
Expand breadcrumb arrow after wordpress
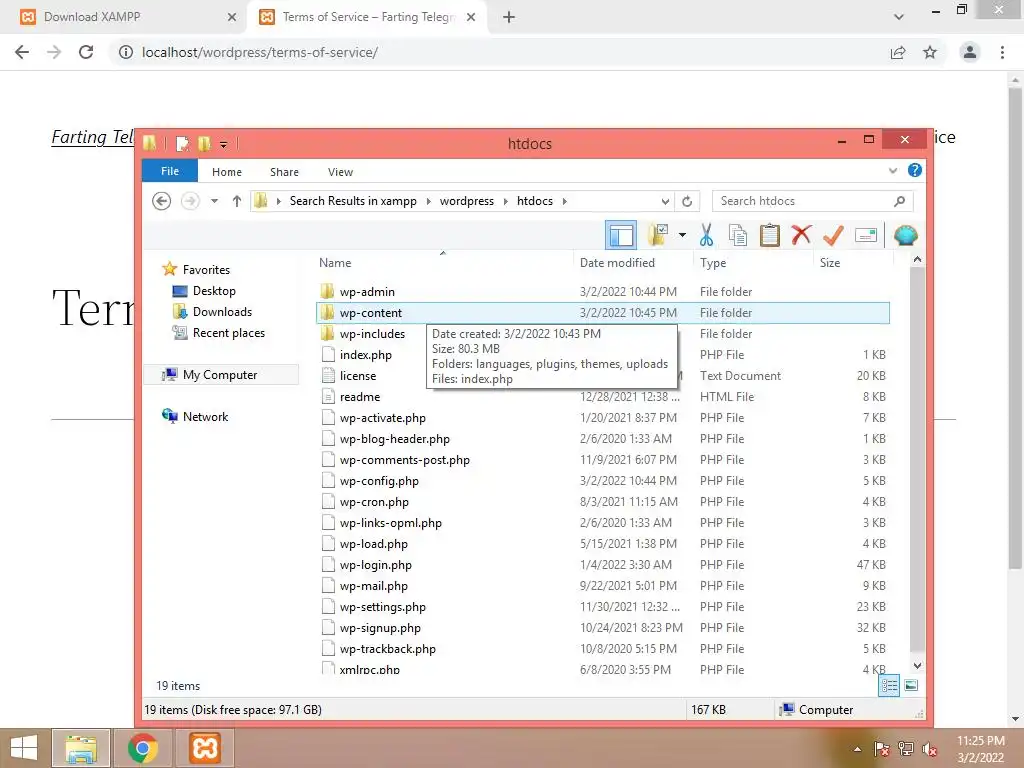click(x=505, y=201)
